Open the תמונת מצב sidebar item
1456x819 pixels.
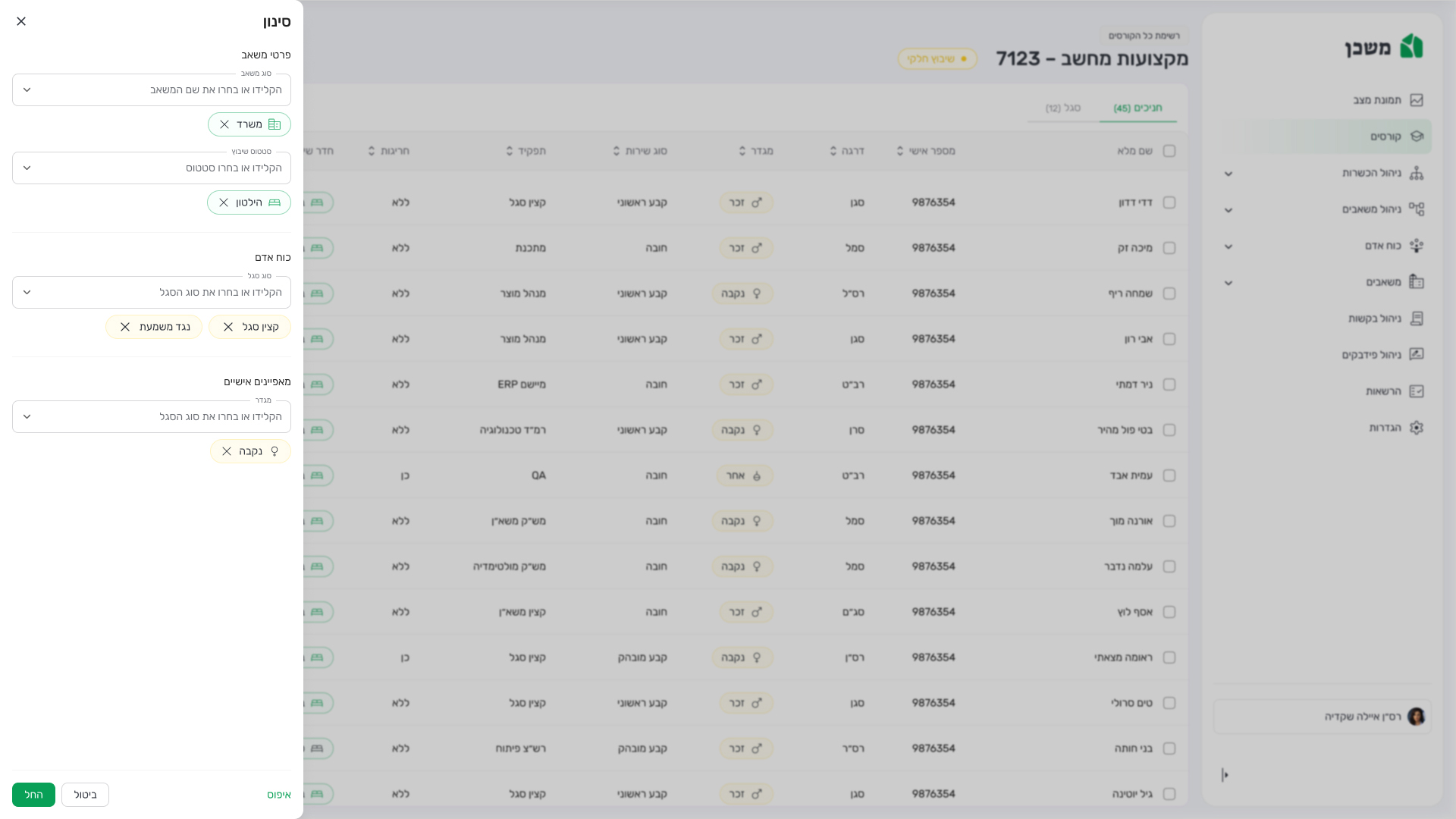tap(1377, 100)
